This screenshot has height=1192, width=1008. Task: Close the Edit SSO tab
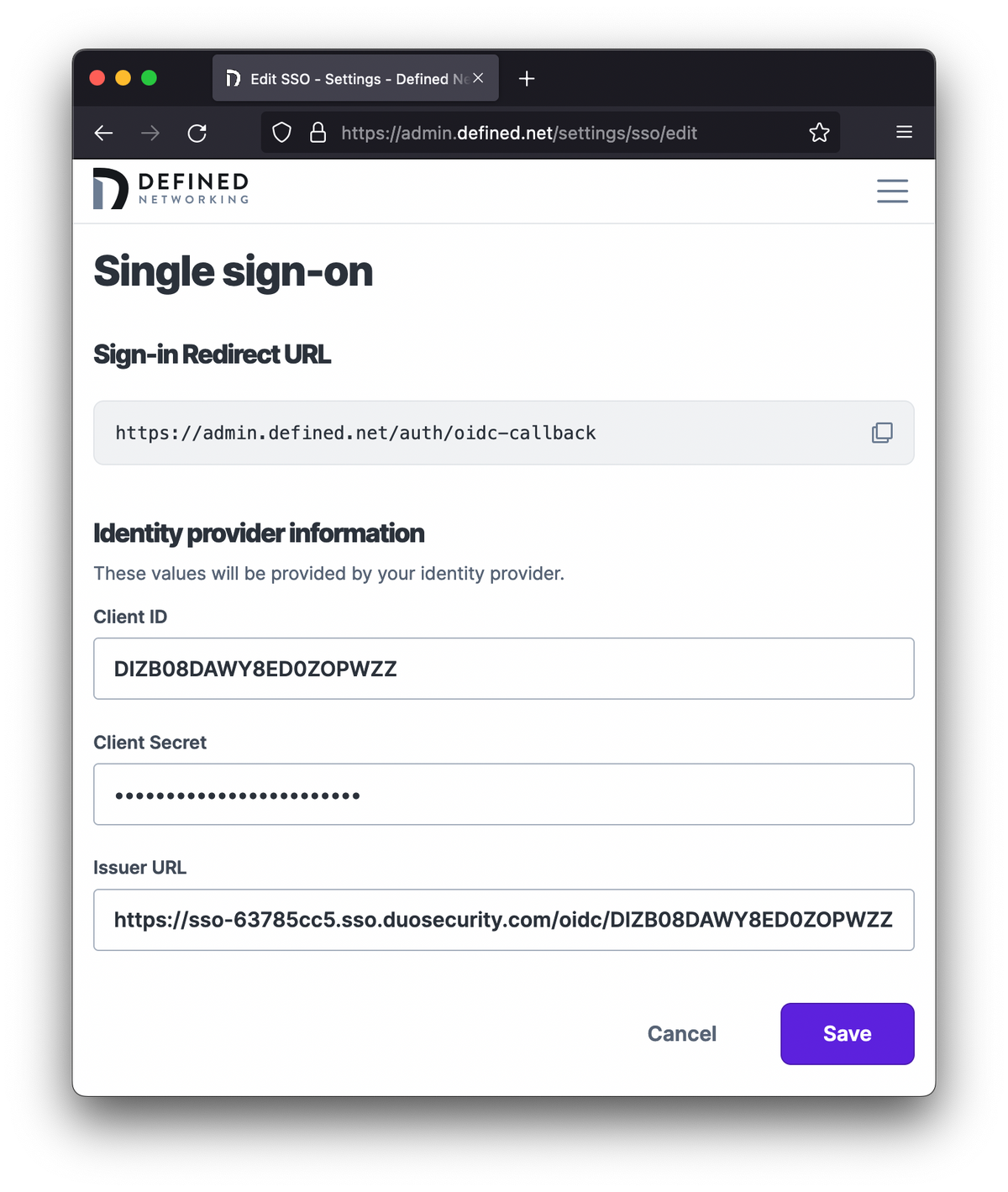point(477,77)
